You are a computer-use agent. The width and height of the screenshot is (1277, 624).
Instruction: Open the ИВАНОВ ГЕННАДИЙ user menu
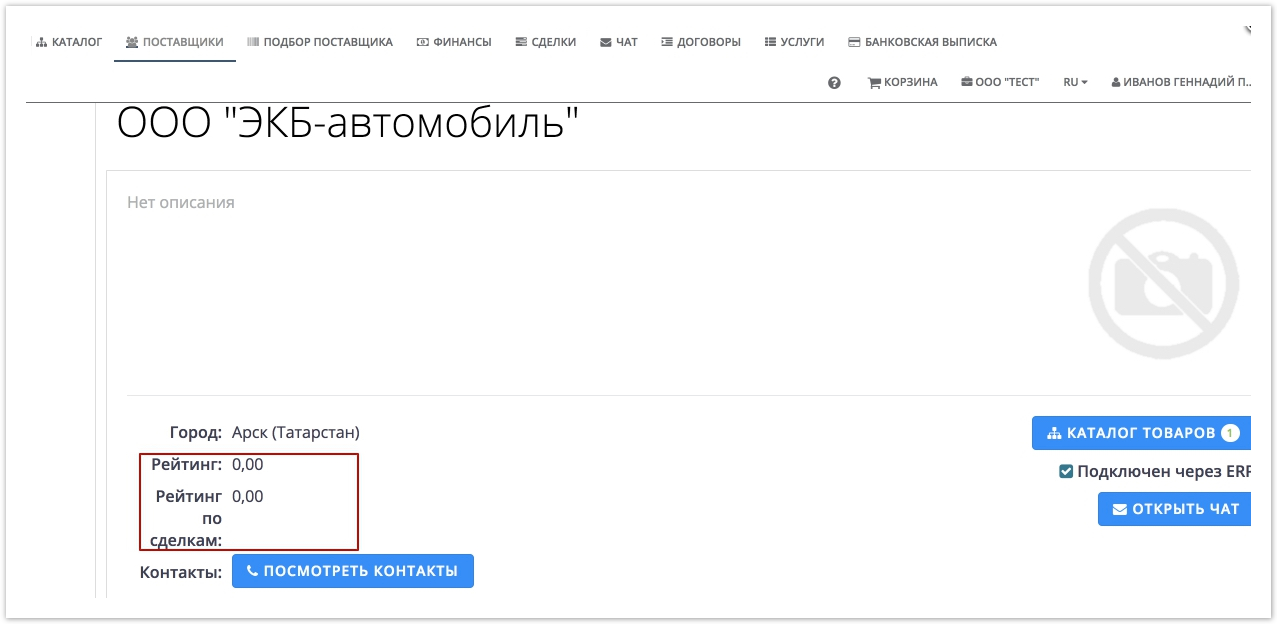(x=1181, y=82)
